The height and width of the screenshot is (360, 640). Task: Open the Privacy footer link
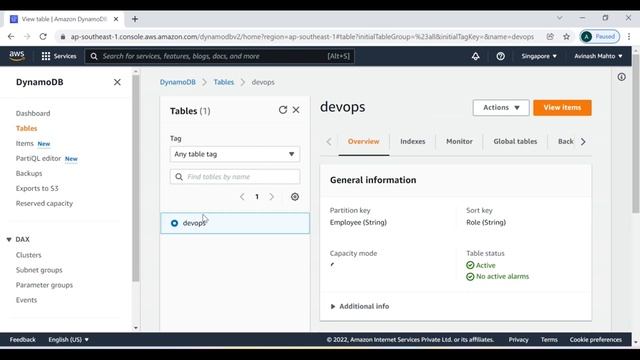click(x=518, y=340)
